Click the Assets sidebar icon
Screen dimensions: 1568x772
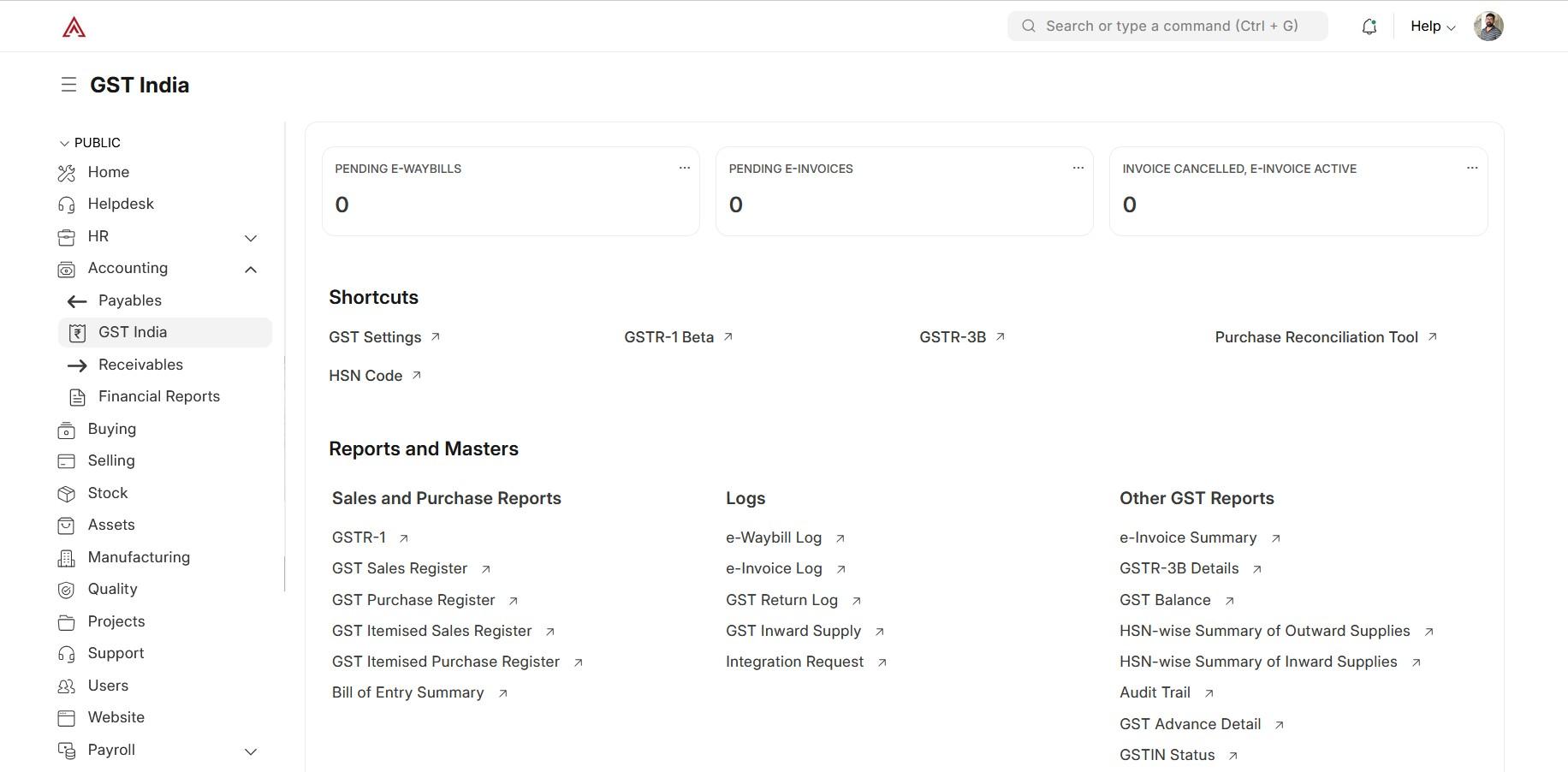67,526
